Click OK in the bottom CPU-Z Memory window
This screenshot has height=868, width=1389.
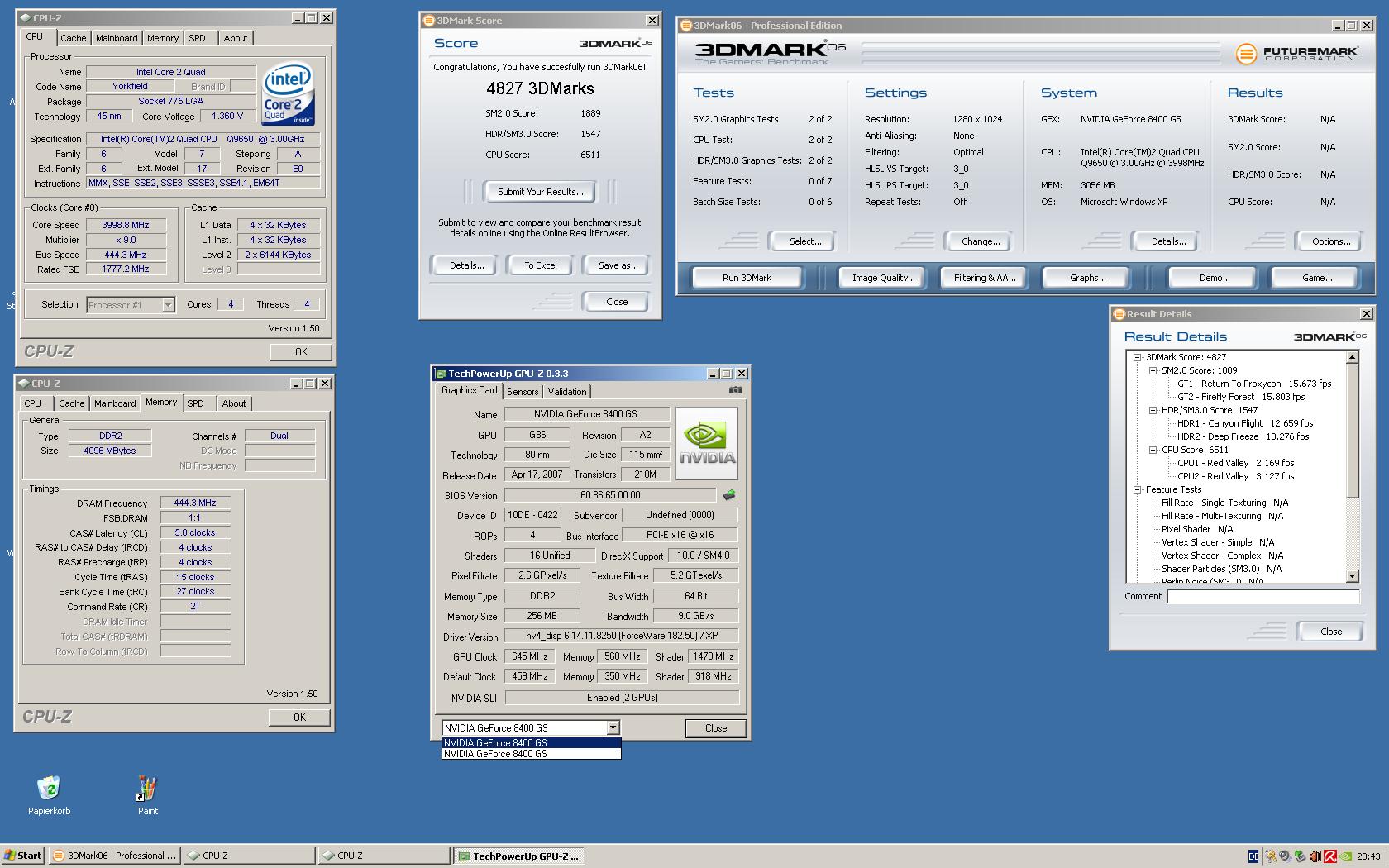click(x=299, y=718)
